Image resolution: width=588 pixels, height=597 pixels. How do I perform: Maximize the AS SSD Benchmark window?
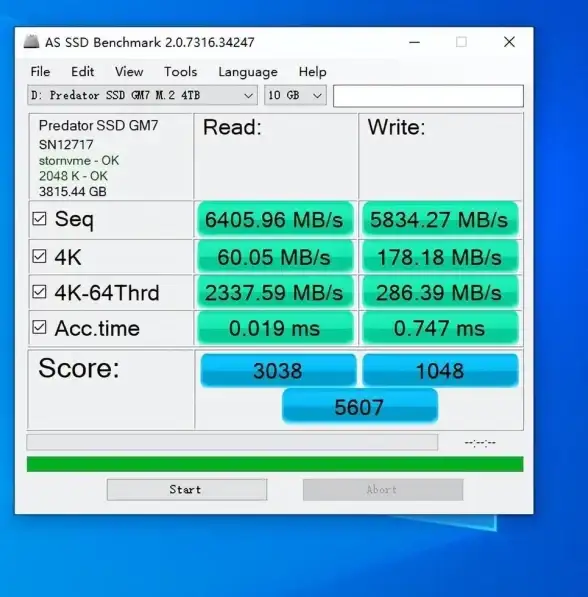[461, 42]
